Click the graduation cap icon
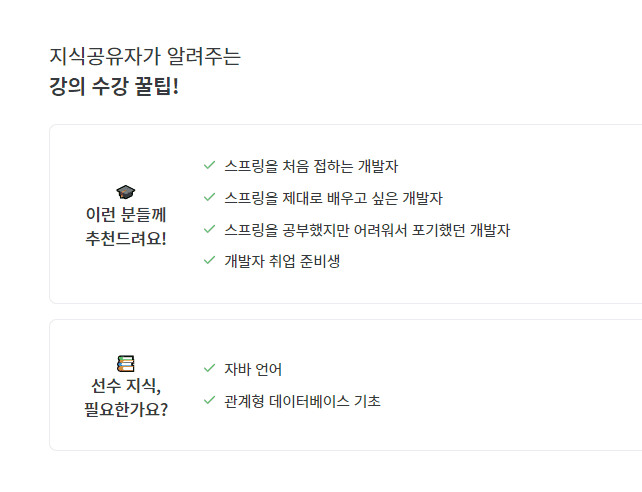This screenshot has height=492, width=642. pos(126,192)
